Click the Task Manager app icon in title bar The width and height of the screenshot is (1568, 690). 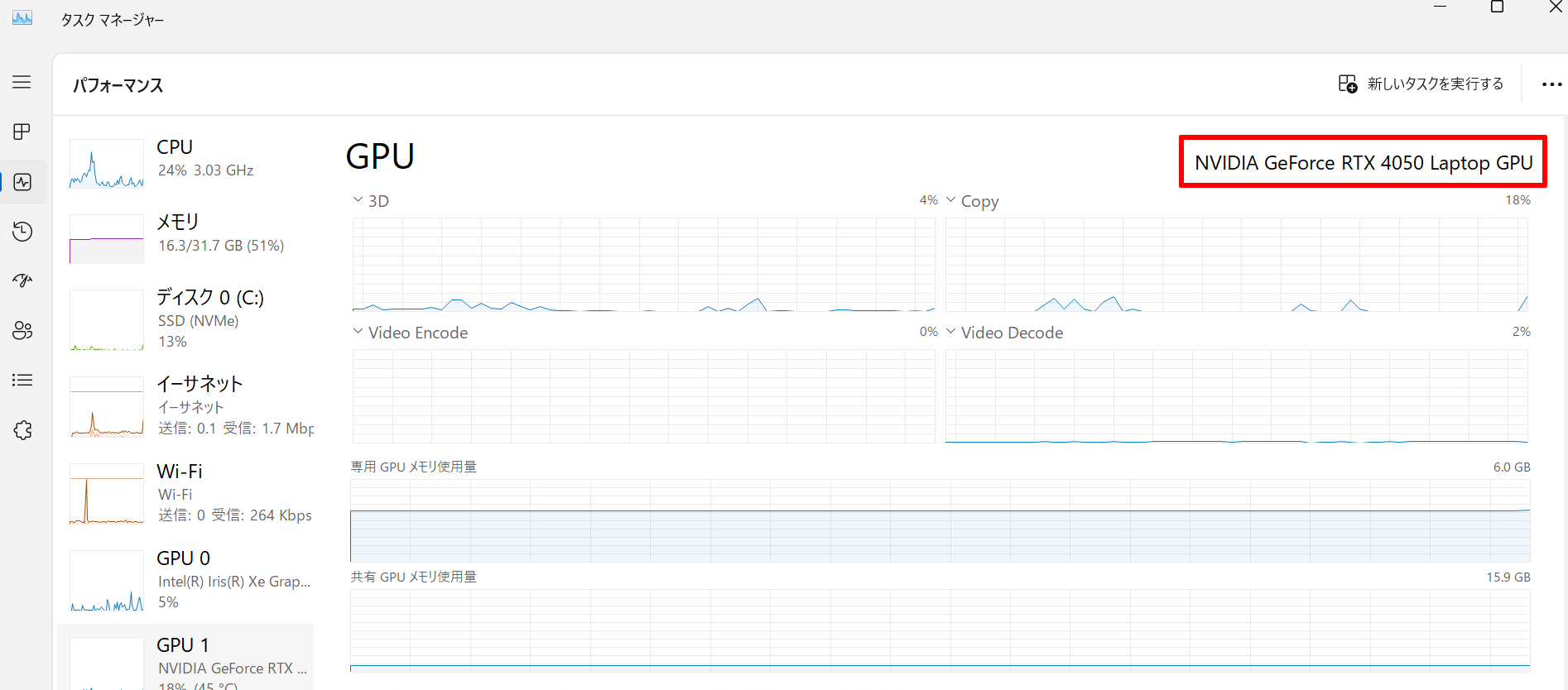[22, 17]
